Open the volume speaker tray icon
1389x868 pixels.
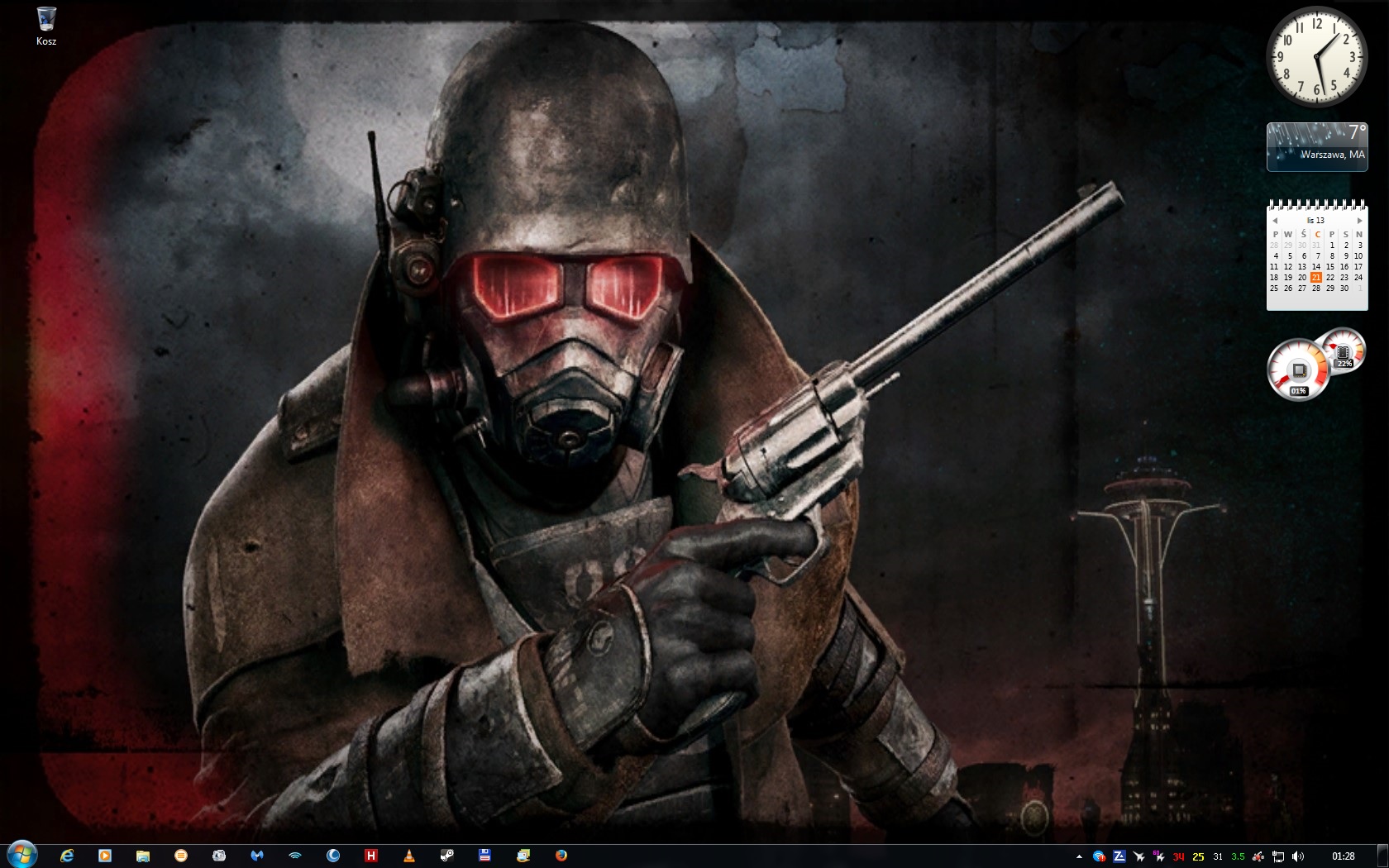tap(1298, 856)
